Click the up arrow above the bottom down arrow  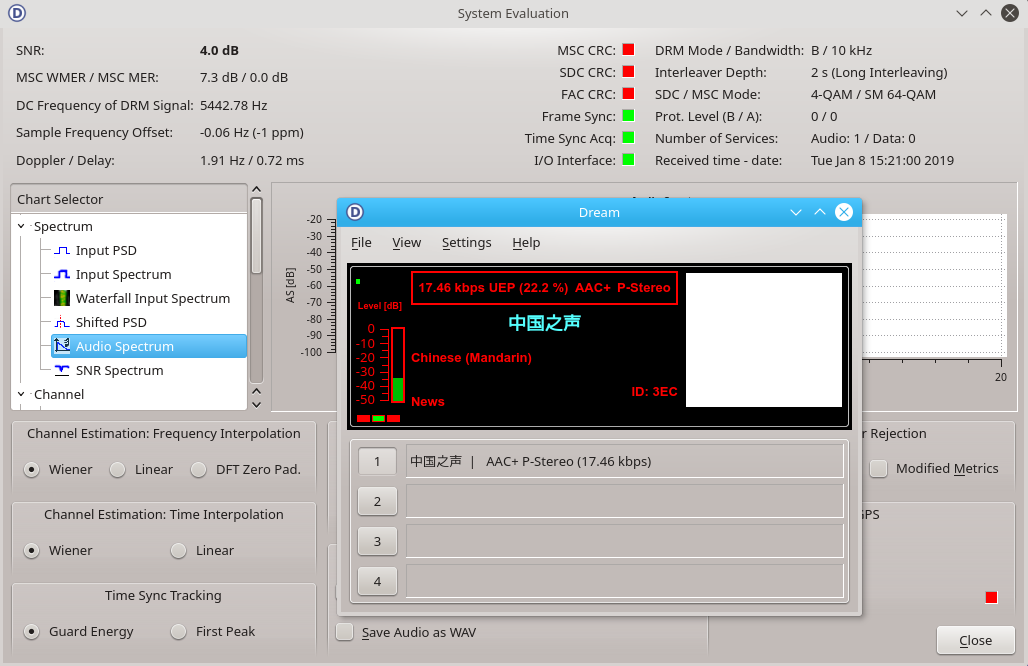256,391
